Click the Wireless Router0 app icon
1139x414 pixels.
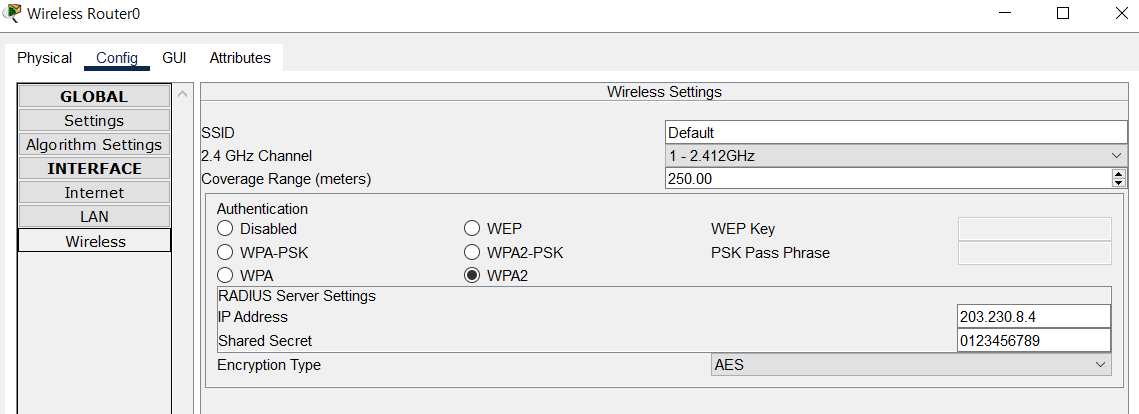coord(13,14)
